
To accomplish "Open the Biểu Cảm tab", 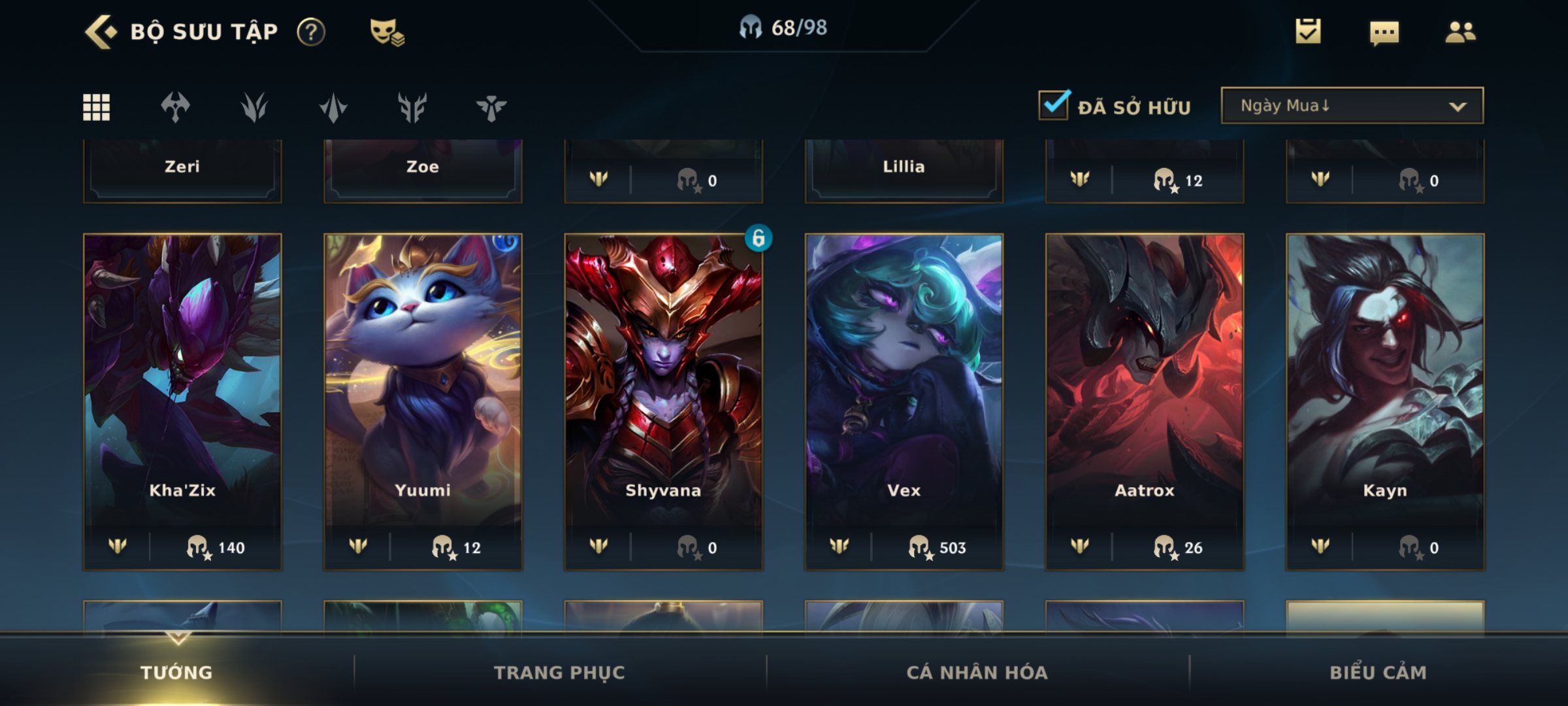I will tap(1379, 672).
